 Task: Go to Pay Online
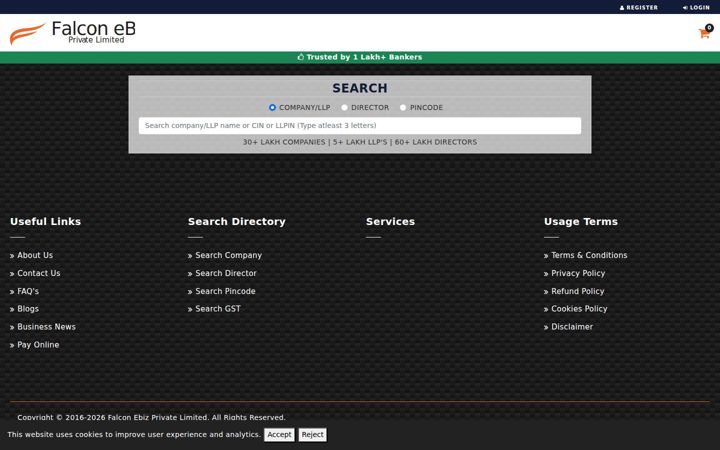(38, 345)
